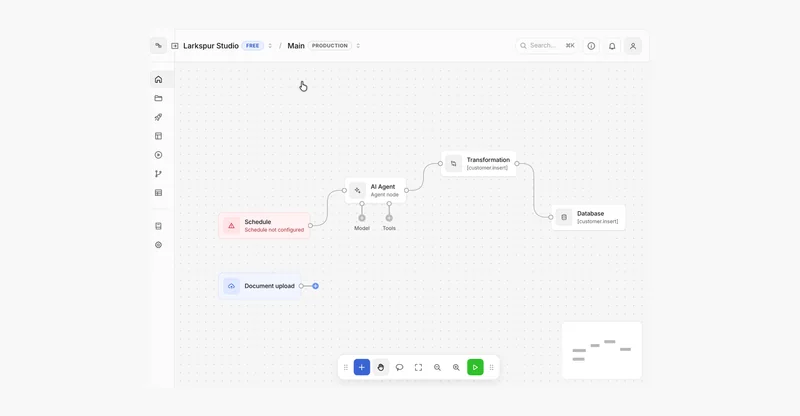Click the AI Agent input port
Image resolution: width=800 pixels, height=416 pixels.
(x=344, y=190)
